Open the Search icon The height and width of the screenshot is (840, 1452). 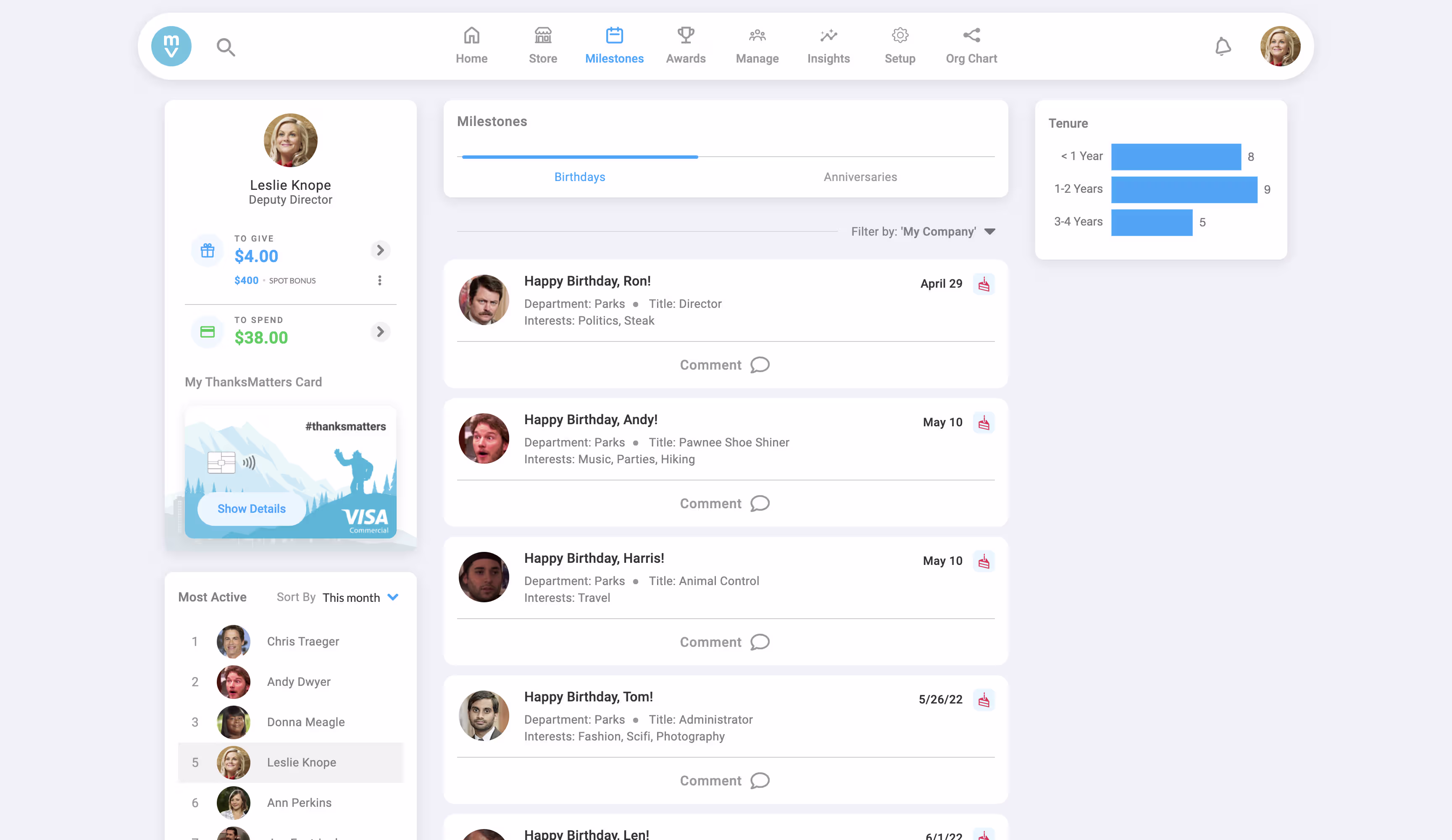point(225,46)
